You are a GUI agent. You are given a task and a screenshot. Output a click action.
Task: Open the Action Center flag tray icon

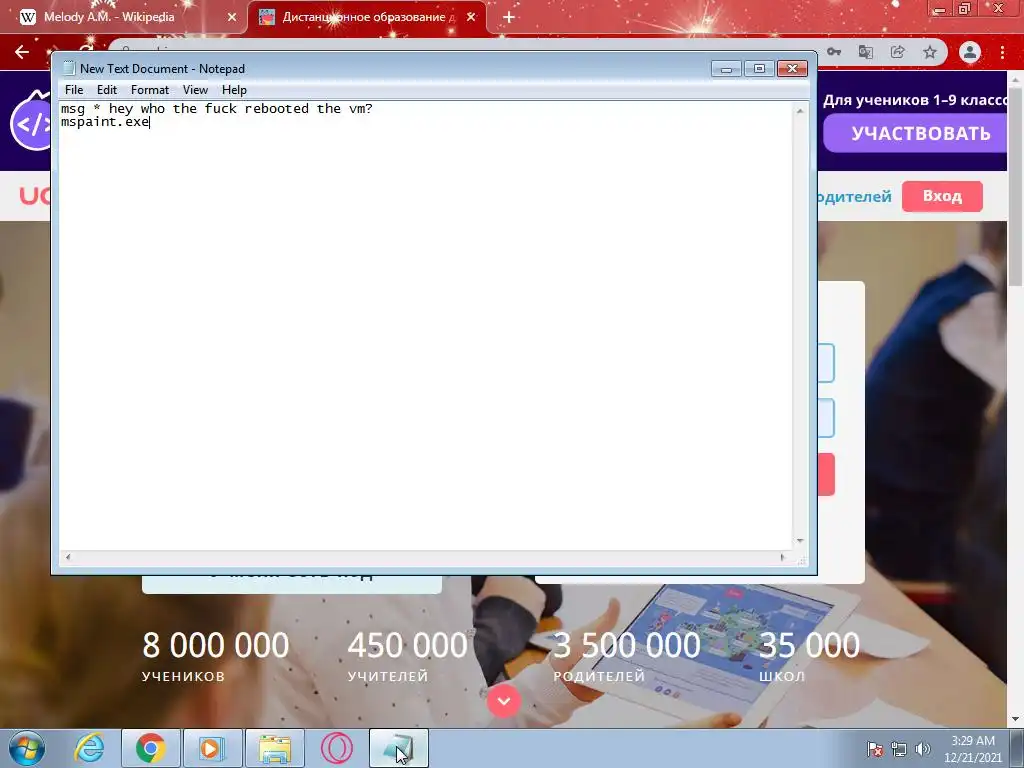click(x=875, y=749)
